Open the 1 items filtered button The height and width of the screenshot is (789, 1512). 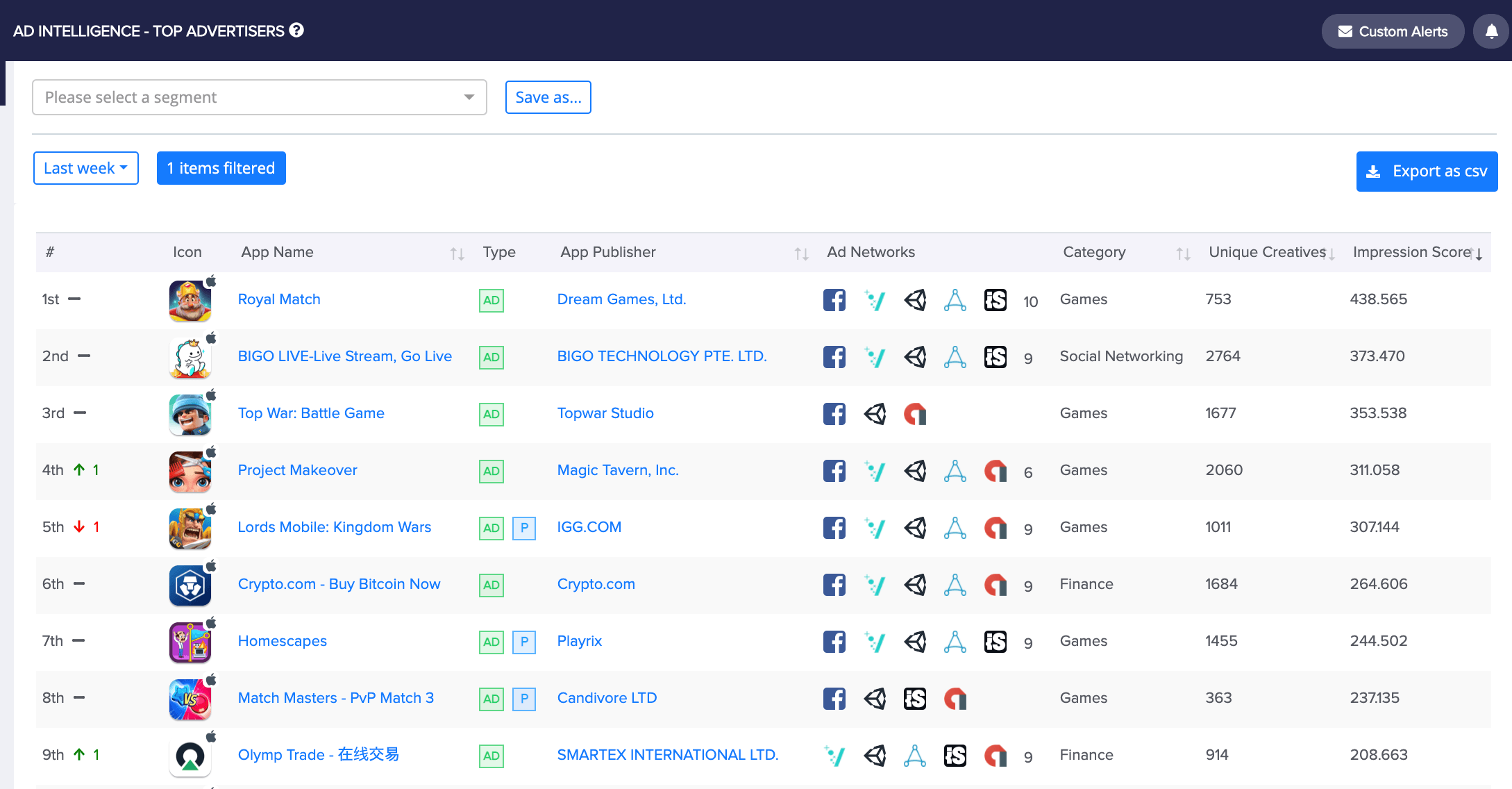[221, 168]
